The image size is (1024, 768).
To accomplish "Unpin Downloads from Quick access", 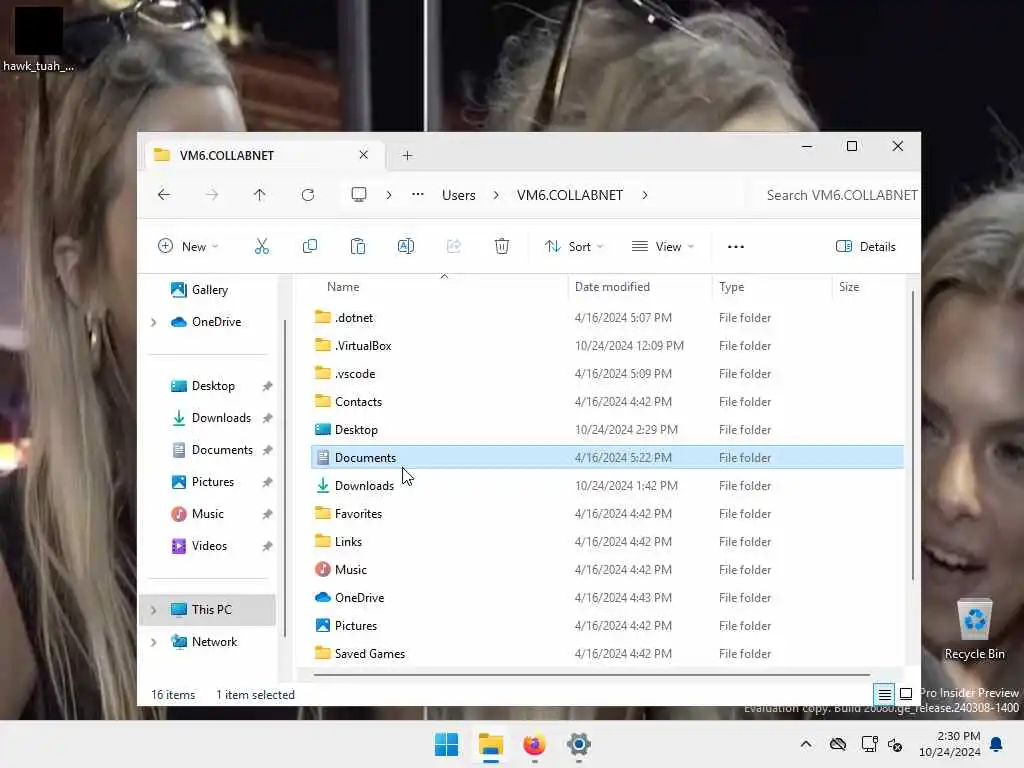I will pos(267,418).
